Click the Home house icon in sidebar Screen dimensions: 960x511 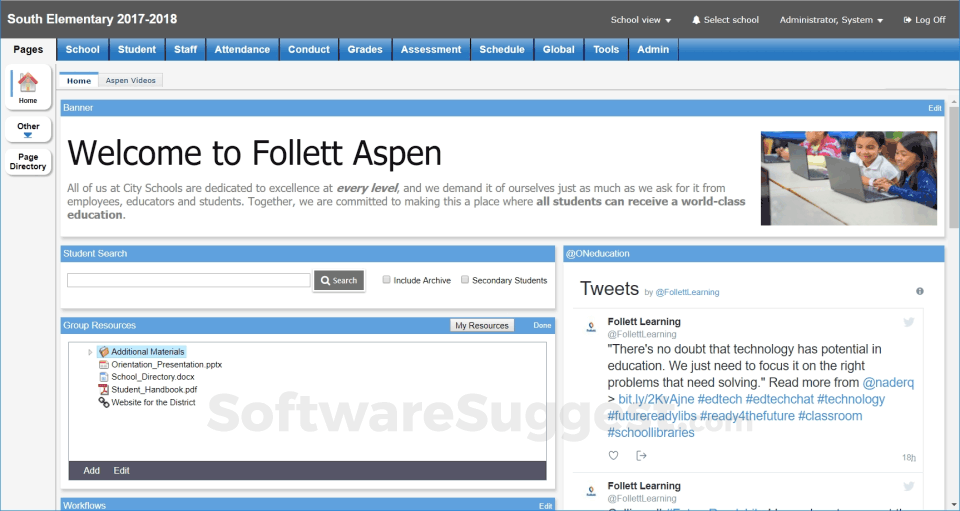pyautogui.click(x=28, y=83)
